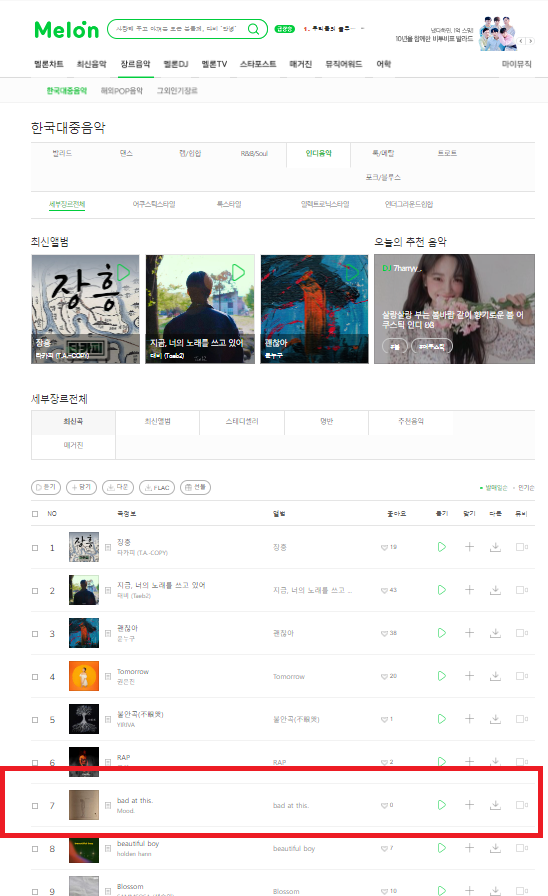
Task: Play the 괜찮아 album from latest albums
Action: pyautogui.click(x=352, y=272)
